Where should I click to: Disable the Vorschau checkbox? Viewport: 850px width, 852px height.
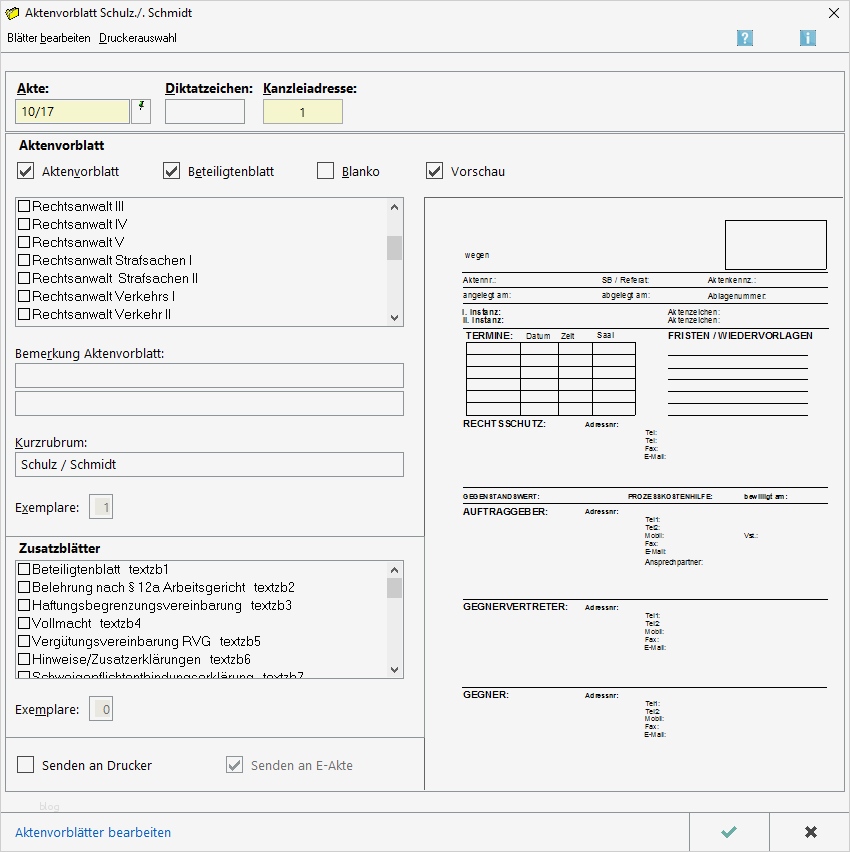click(434, 170)
